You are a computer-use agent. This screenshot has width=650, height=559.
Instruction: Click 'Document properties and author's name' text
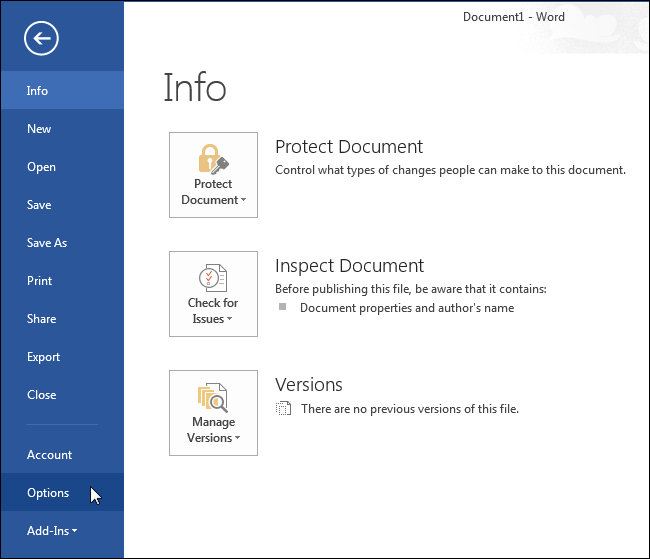point(407,308)
